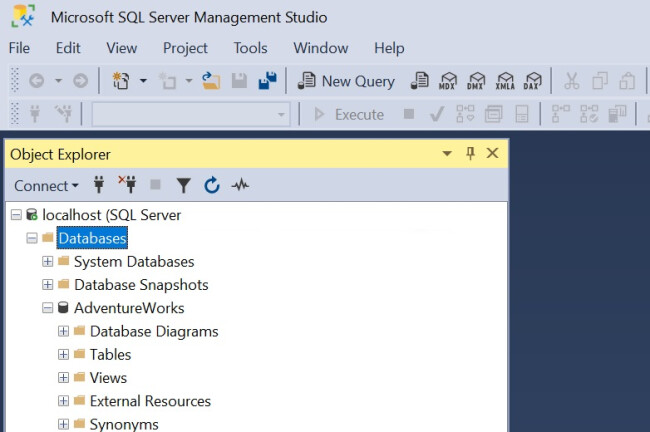Open the dropdown beside New Project icon
The height and width of the screenshot is (432, 650).
[143, 80]
